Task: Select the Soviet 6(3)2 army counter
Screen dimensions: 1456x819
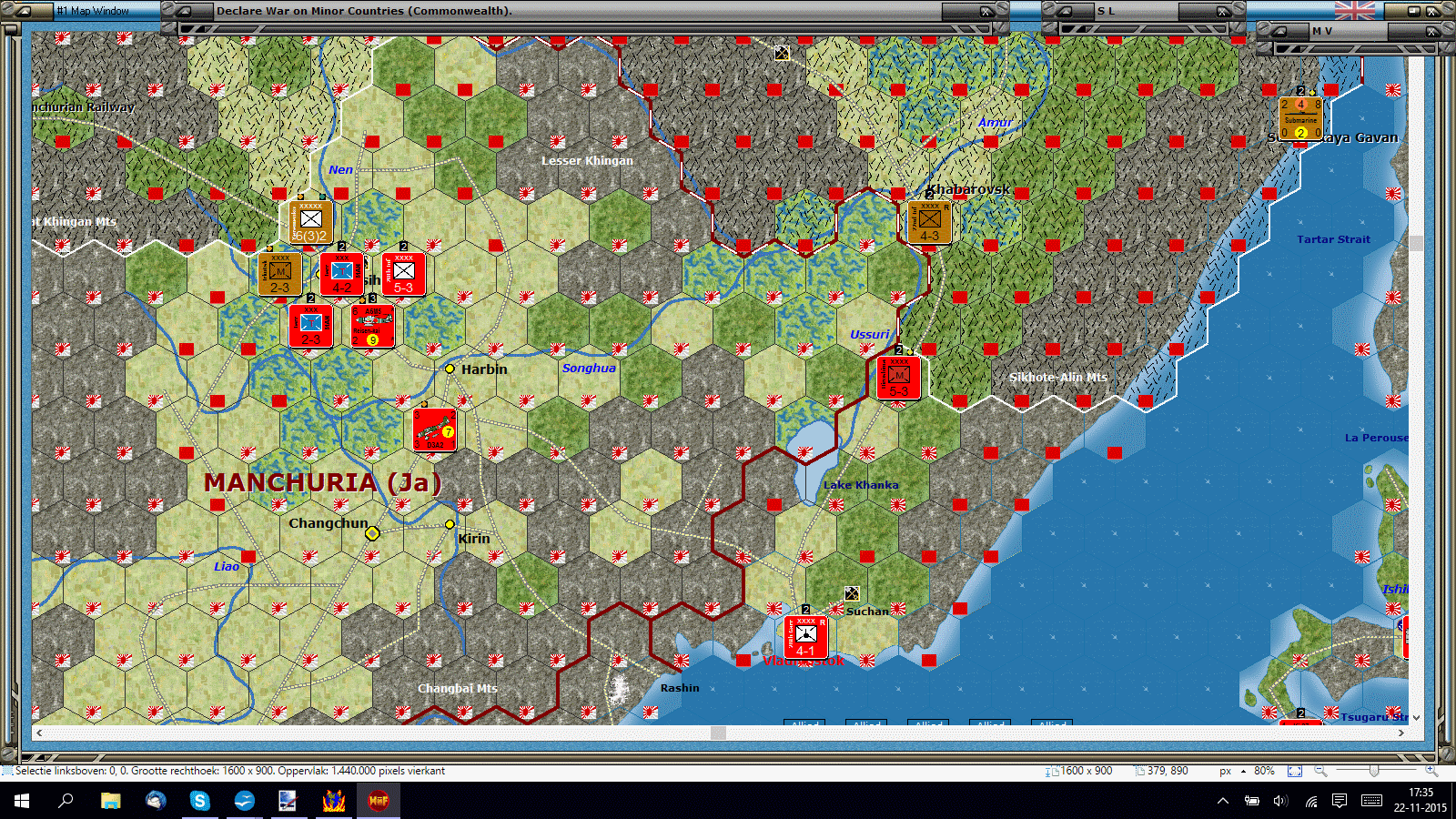Action: pyautogui.click(x=311, y=223)
